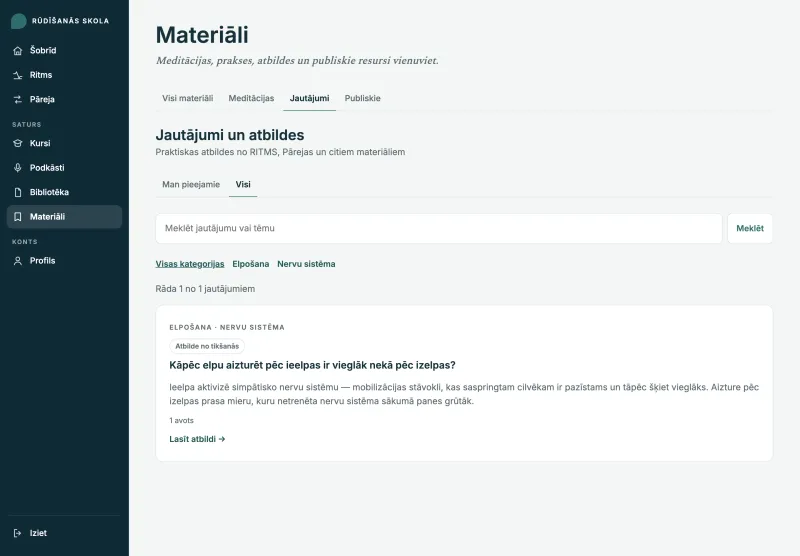
Task: Select the Jautājumi tab
Action: pyautogui.click(x=309, y=98)
